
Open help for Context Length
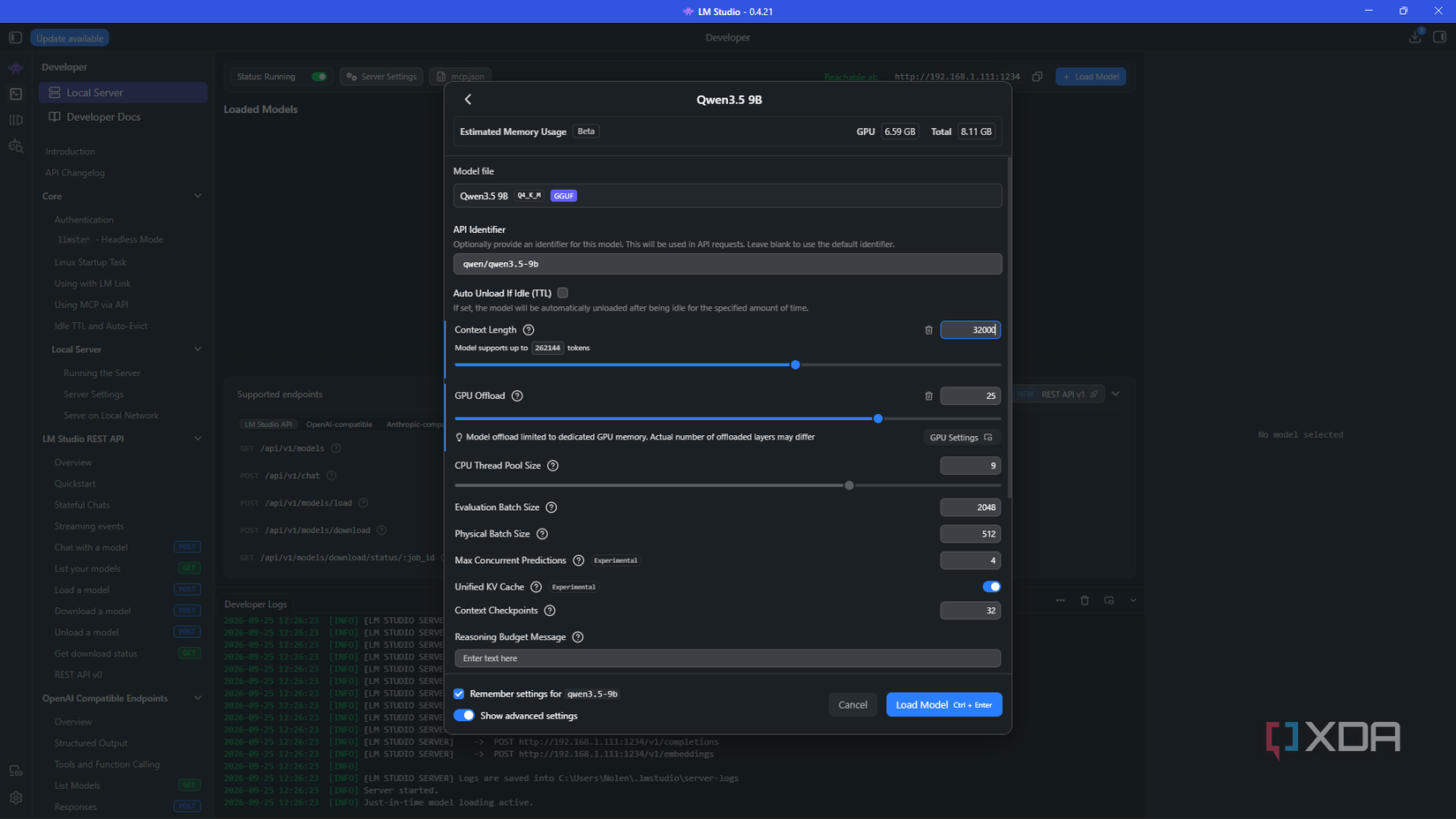tap(529, 330)
